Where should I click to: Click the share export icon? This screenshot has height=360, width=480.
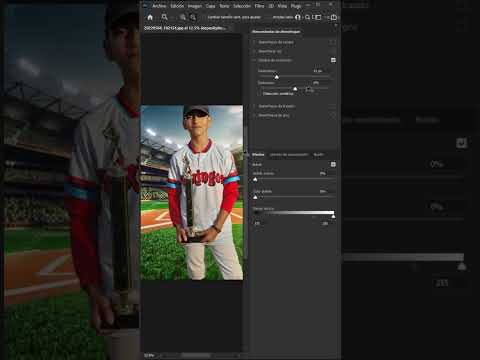tap(334, 17)
